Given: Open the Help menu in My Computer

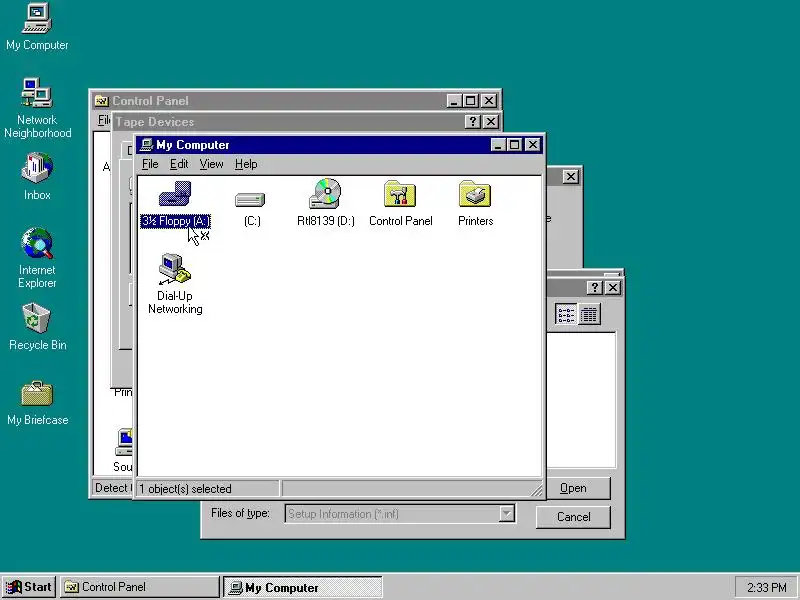Looking at the screenshot, I should 246,164.
